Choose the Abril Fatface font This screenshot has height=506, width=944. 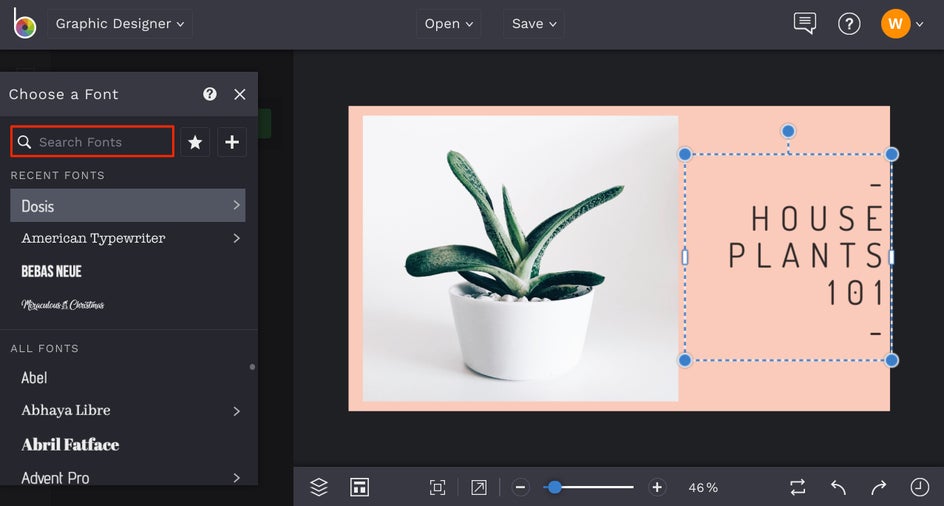(70, 444)
